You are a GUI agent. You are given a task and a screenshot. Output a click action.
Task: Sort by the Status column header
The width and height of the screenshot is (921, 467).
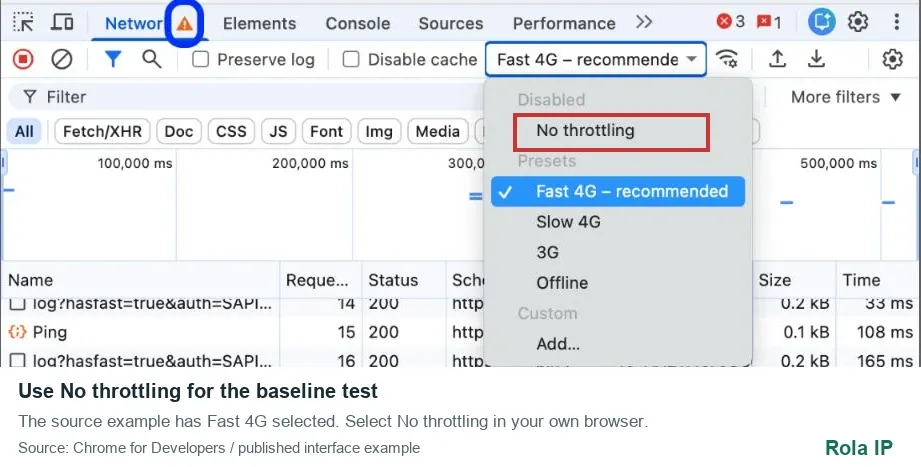404,280
